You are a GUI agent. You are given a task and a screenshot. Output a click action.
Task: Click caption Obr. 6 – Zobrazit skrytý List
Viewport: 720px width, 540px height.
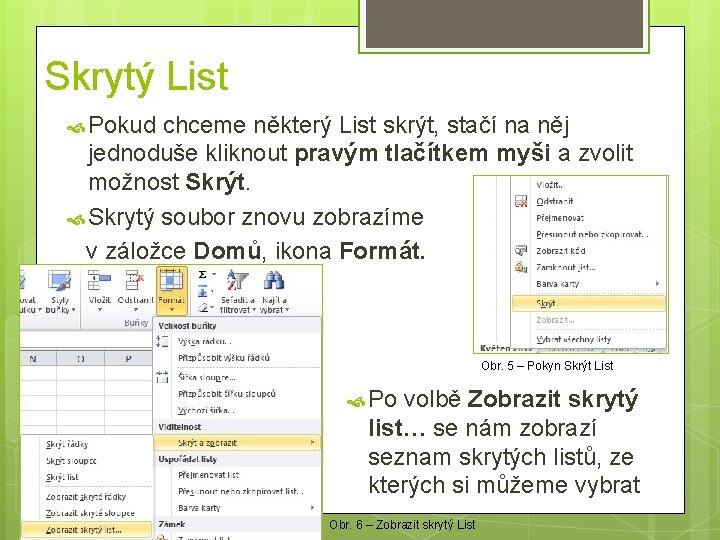(x=402, y=524)
